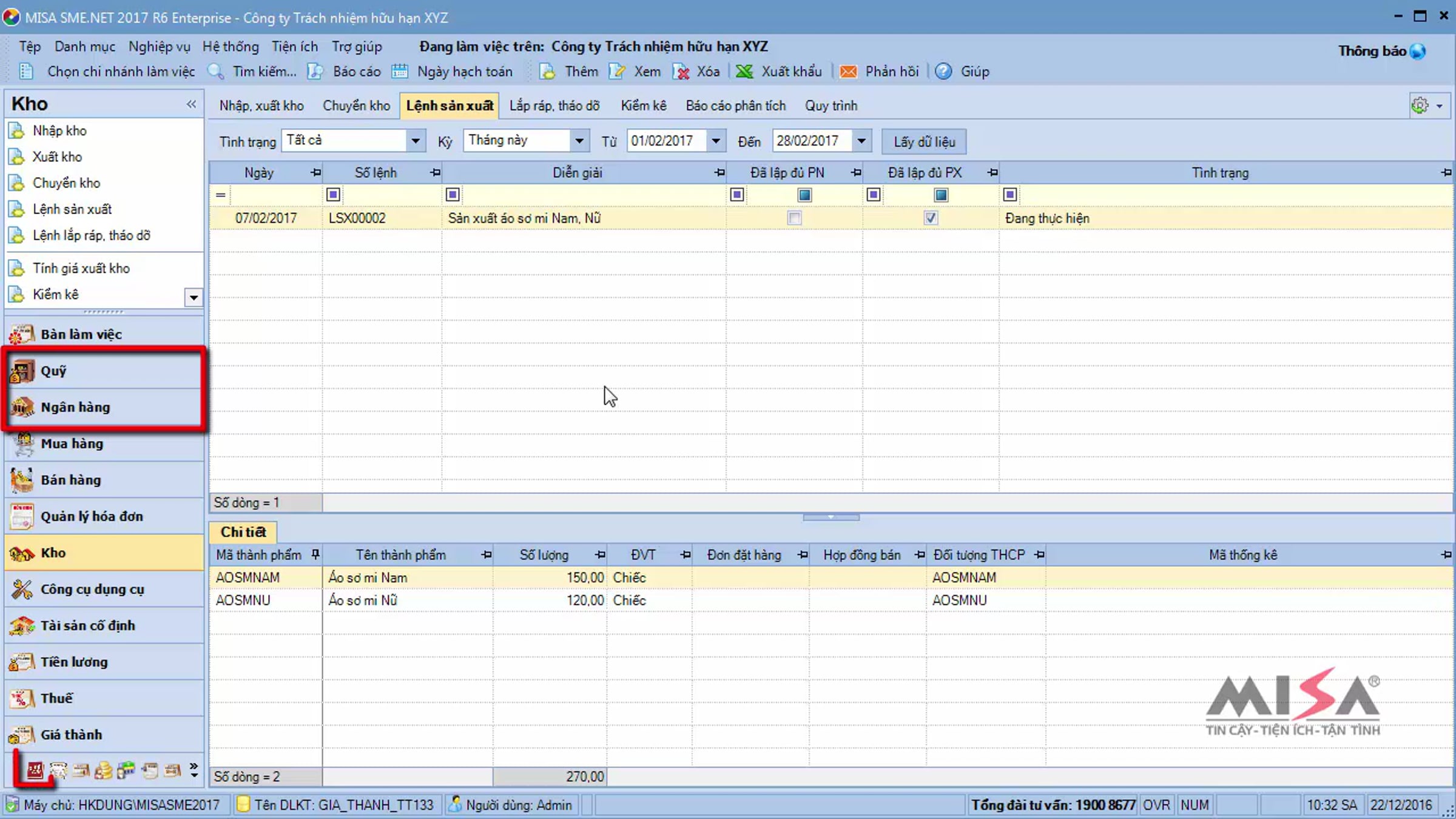Click the Xóa delete icon
The image size is (1456, 819).
(x=681, y=72)
